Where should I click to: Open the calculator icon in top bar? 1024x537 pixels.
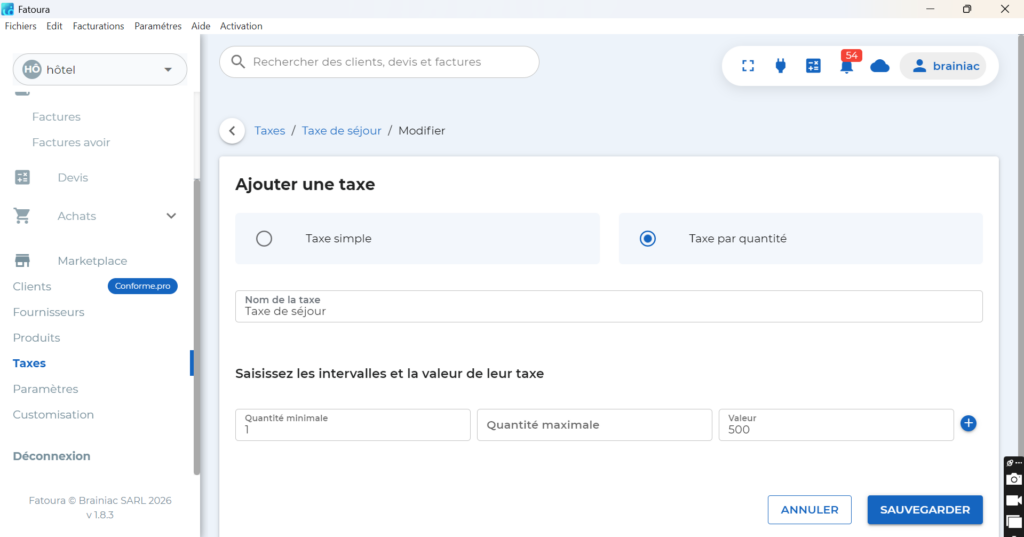pos(813,66)
